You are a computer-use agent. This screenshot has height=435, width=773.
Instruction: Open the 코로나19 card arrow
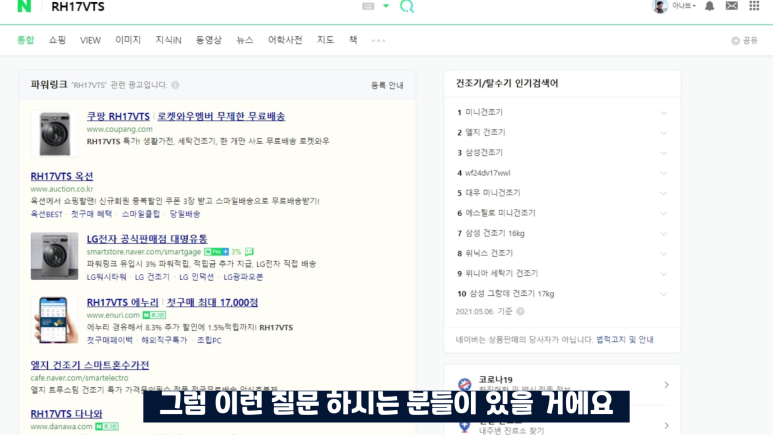click(667, 385)
